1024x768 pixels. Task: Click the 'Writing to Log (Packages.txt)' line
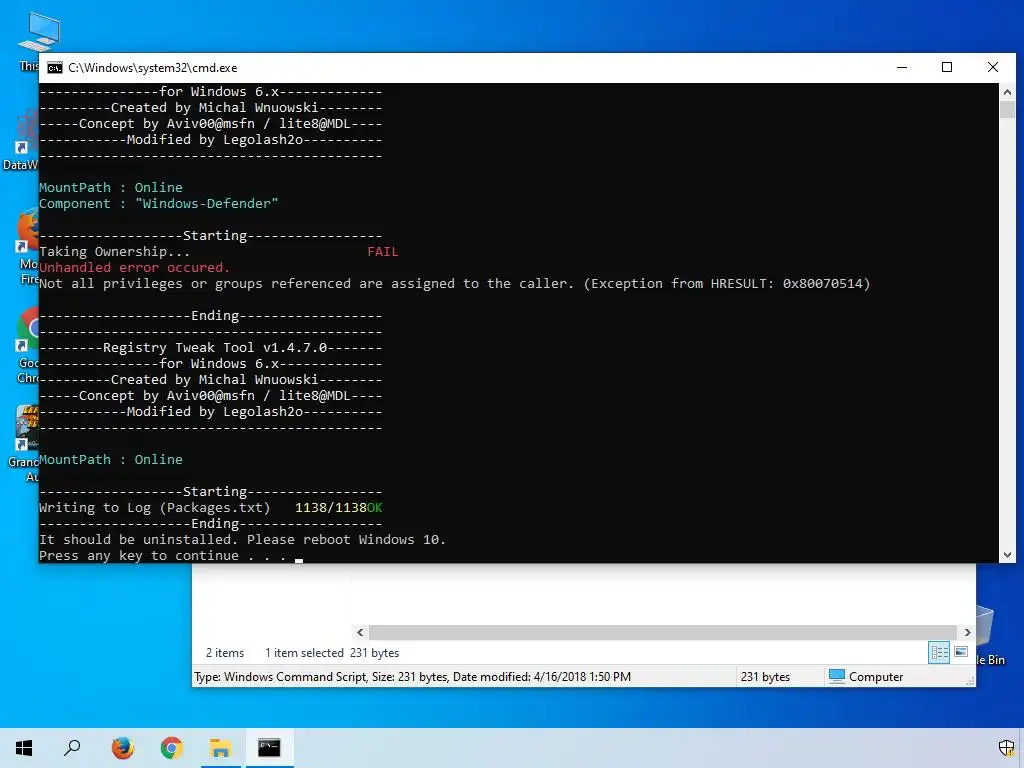[x=155, y=507]
